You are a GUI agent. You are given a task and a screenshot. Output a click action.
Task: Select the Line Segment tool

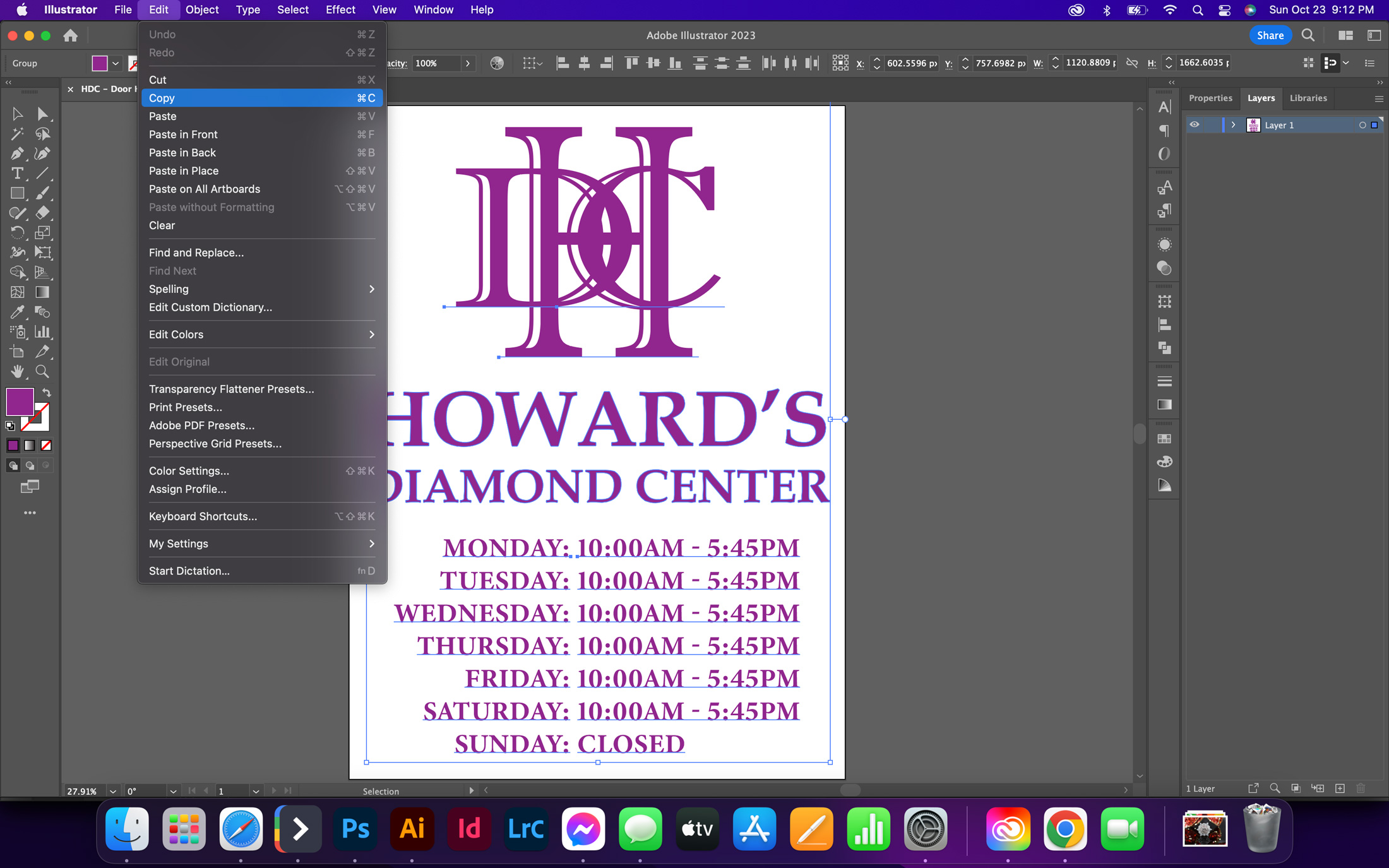(42, 174)
